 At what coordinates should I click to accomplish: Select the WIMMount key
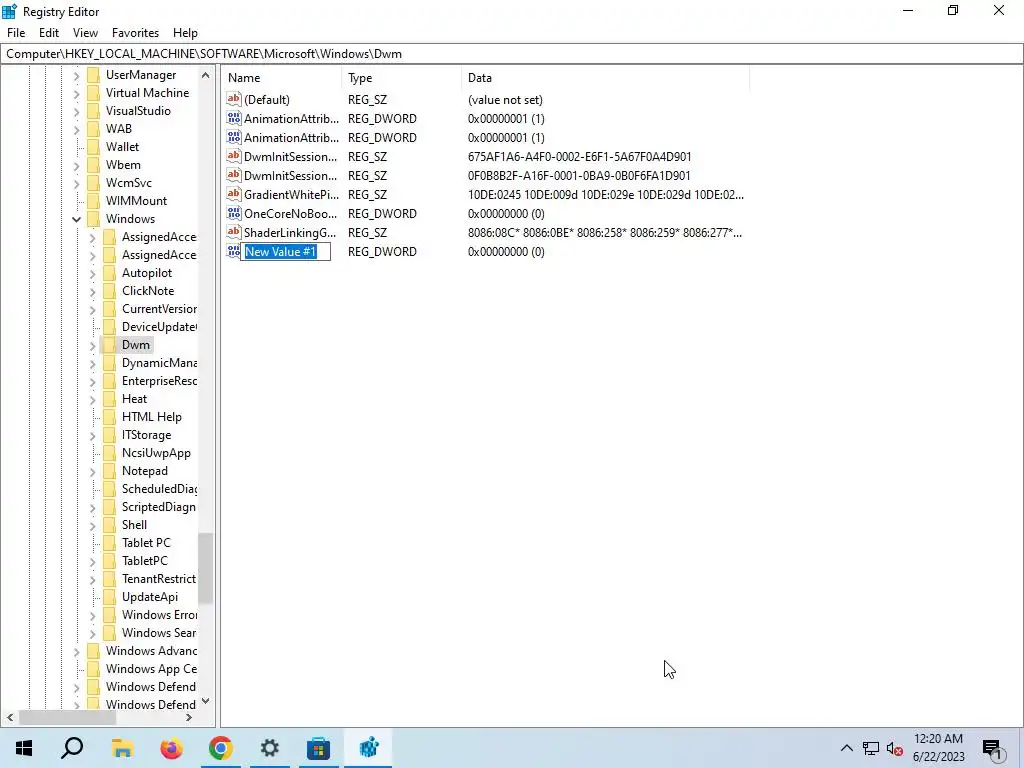[x=136, y=200]
